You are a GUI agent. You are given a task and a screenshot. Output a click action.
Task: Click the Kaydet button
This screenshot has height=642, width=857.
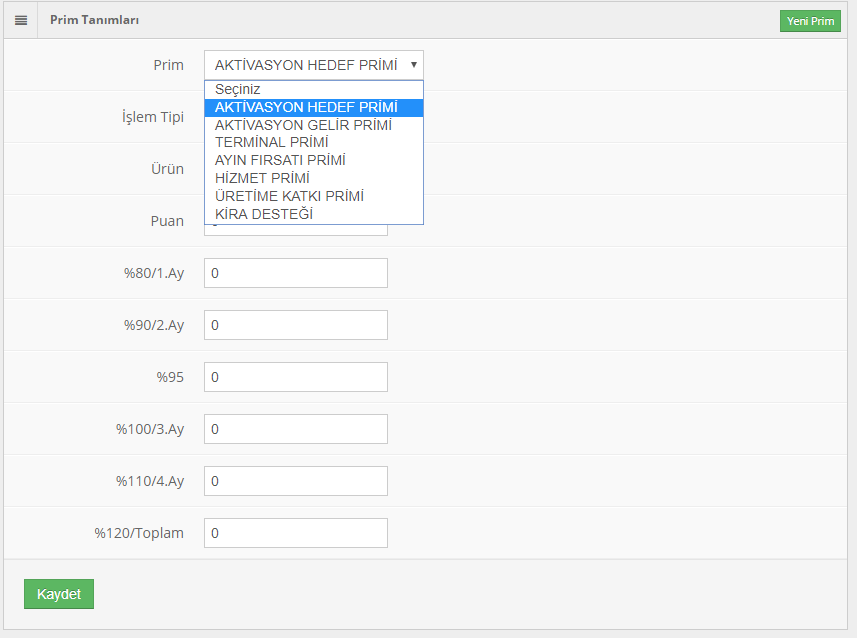[x=59, y=594]
